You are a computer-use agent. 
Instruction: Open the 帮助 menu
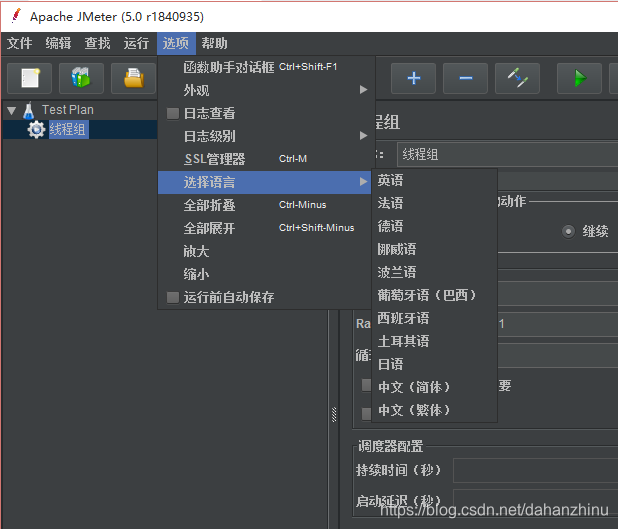[x=214, y=43]
